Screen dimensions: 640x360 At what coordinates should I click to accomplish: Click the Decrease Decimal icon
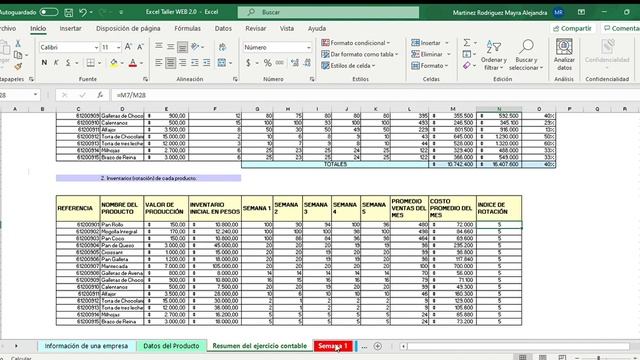[307, 63]
